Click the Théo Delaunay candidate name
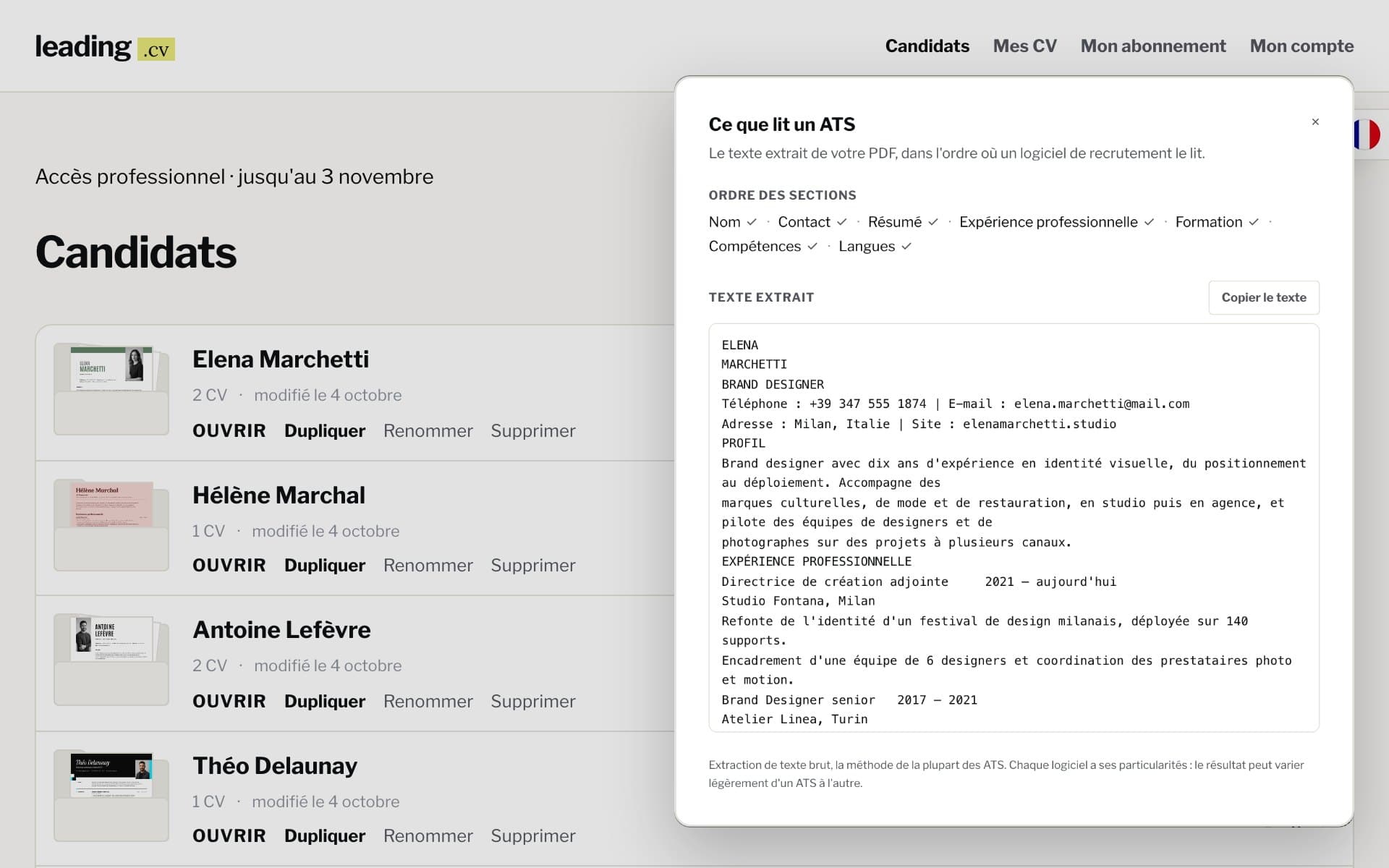Viewport: 1389px width, 868px height. point(275,765)
